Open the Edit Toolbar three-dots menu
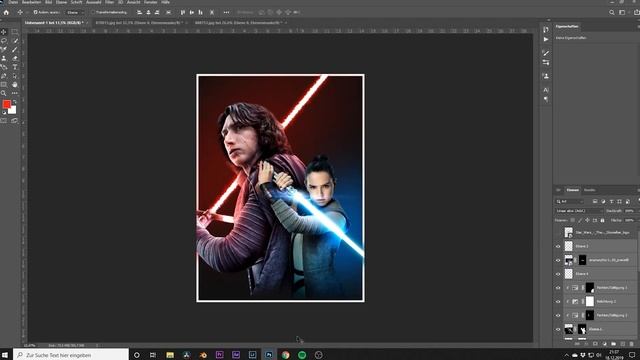The width and height of the screenshot is (640, 360). pos(15,93)
